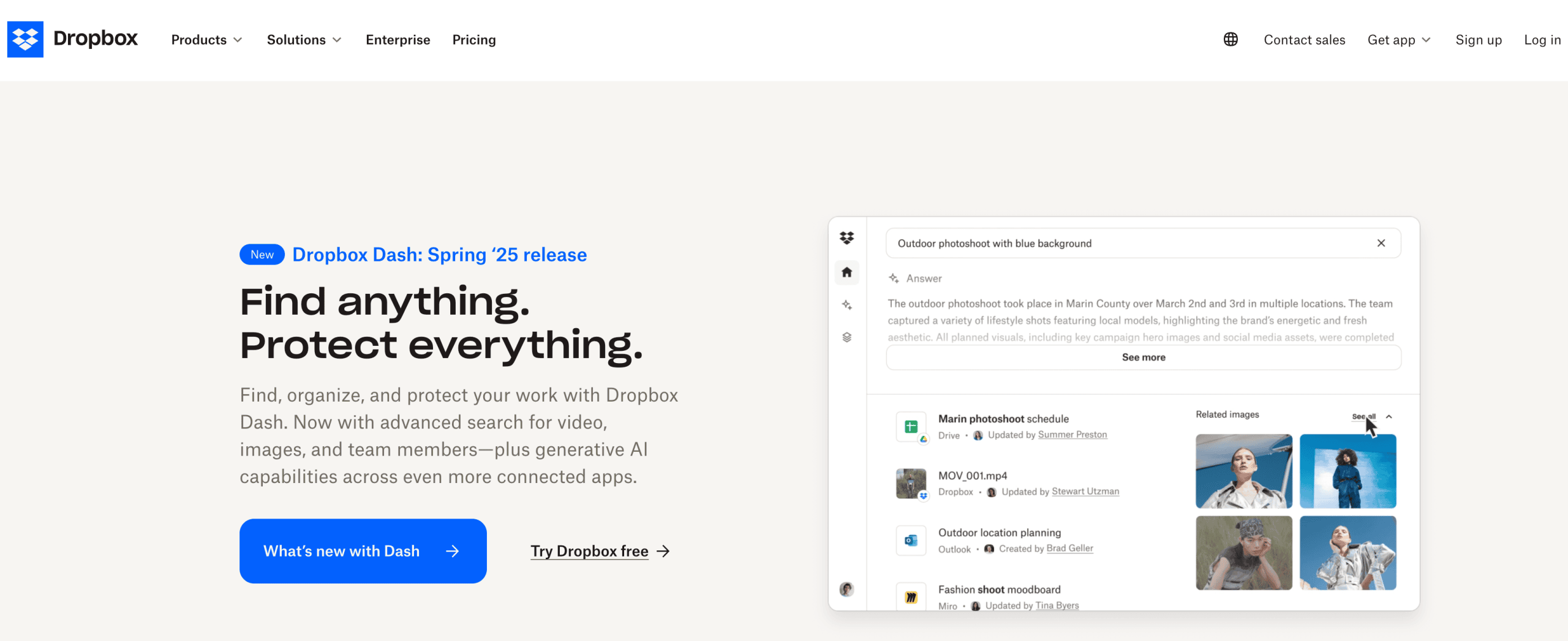The image size is (1568, 641).
Task: Click arrow icon on What's new button
Action: tap(452, 551)
